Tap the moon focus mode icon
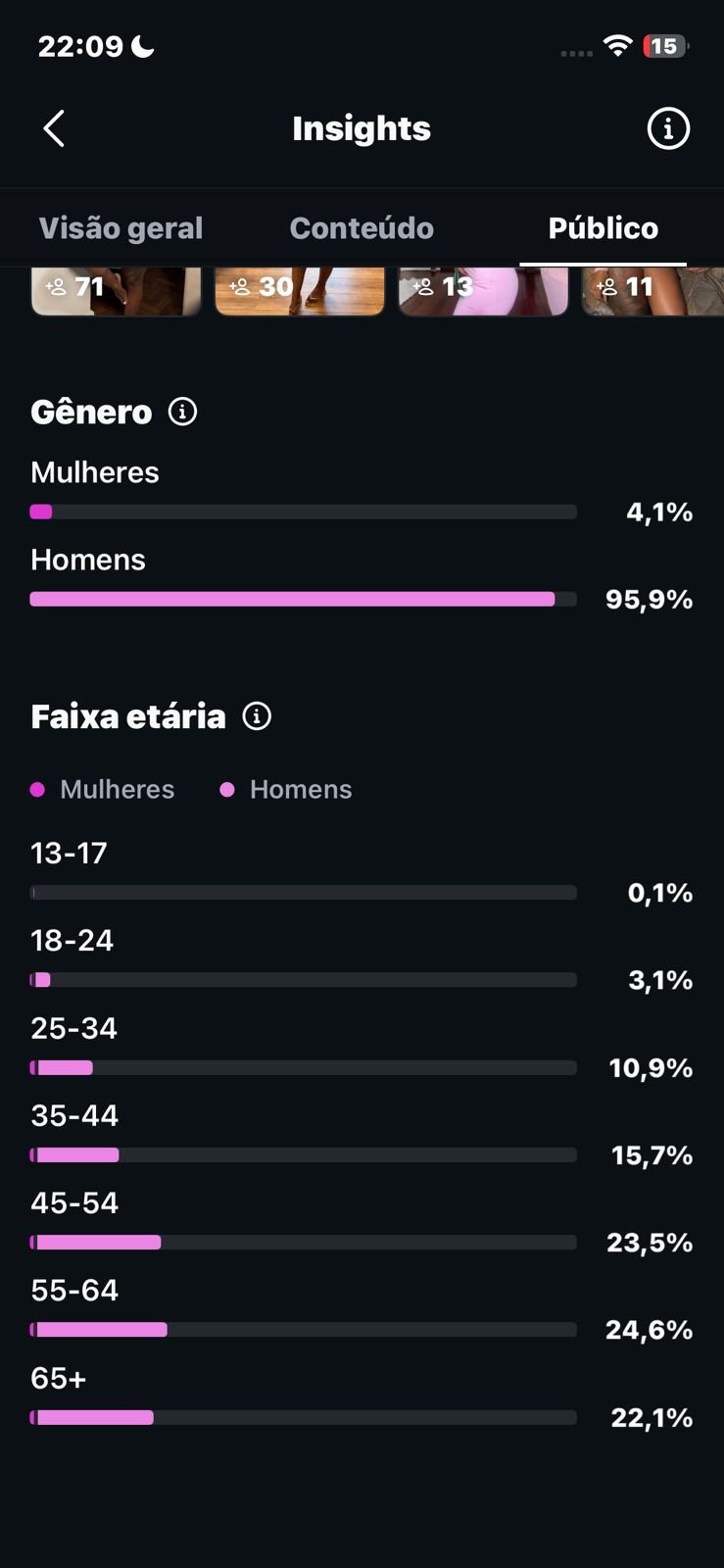The image size is (724, 1568). tap(143, 45)
